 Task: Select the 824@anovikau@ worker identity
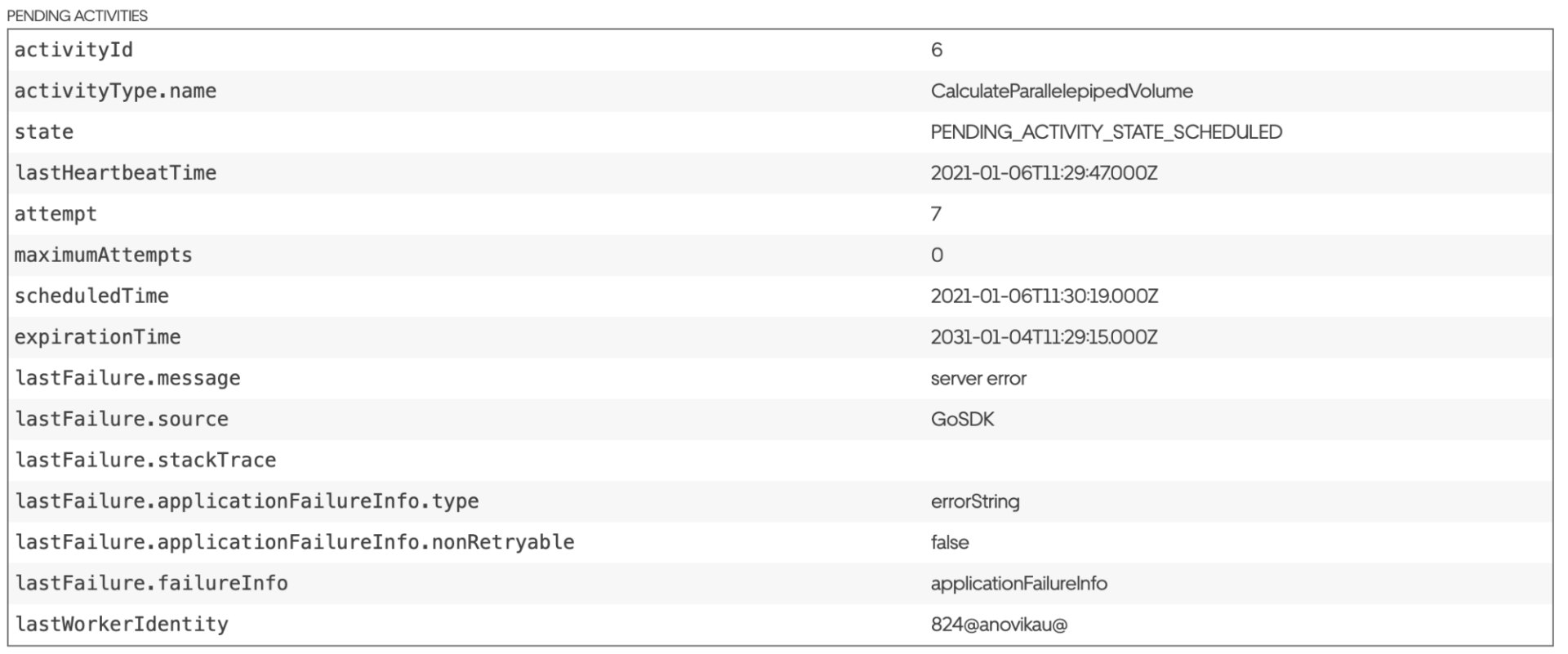[998, 625]
